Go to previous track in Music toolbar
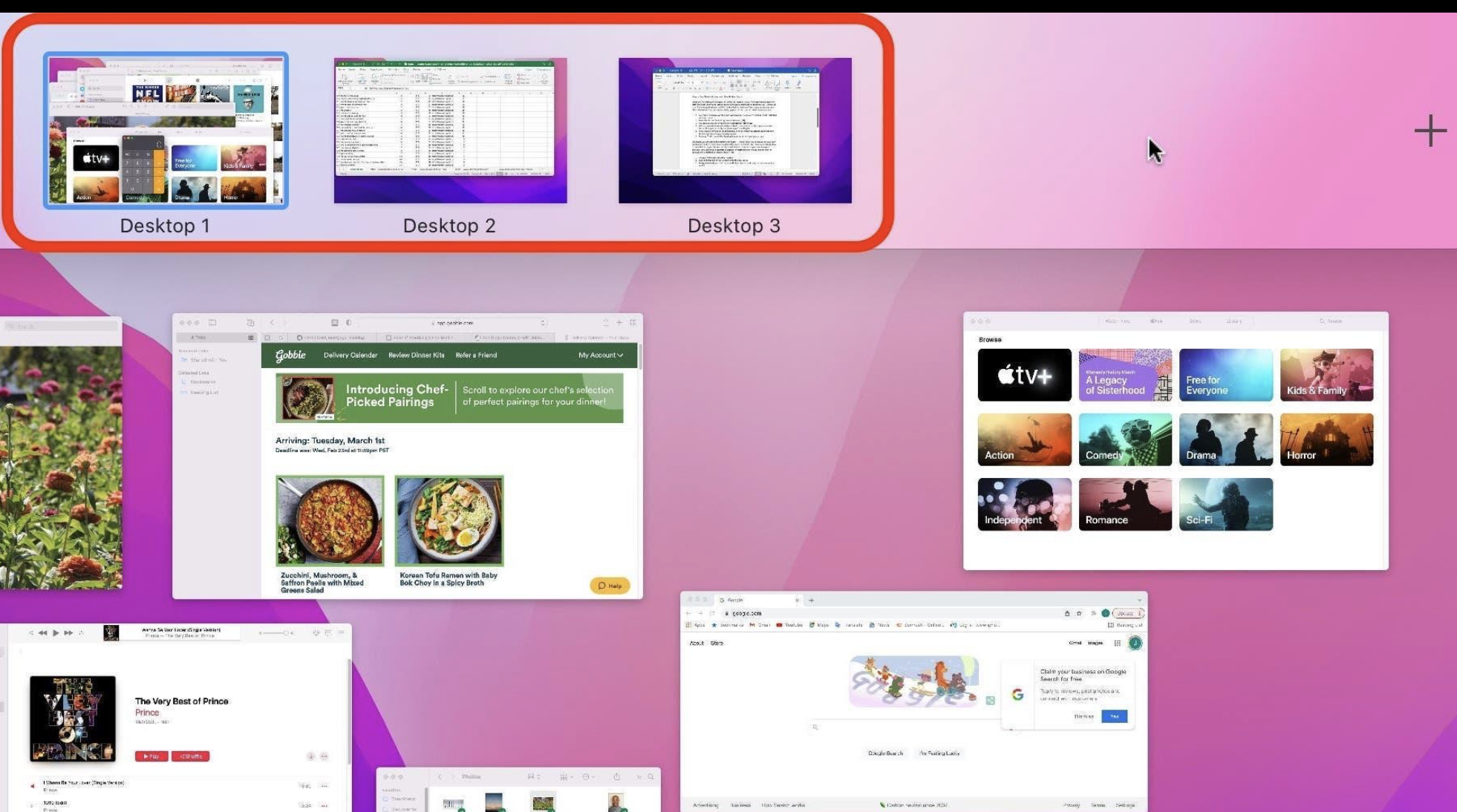Screen dimensions: 1457x812 pos(42,633)
